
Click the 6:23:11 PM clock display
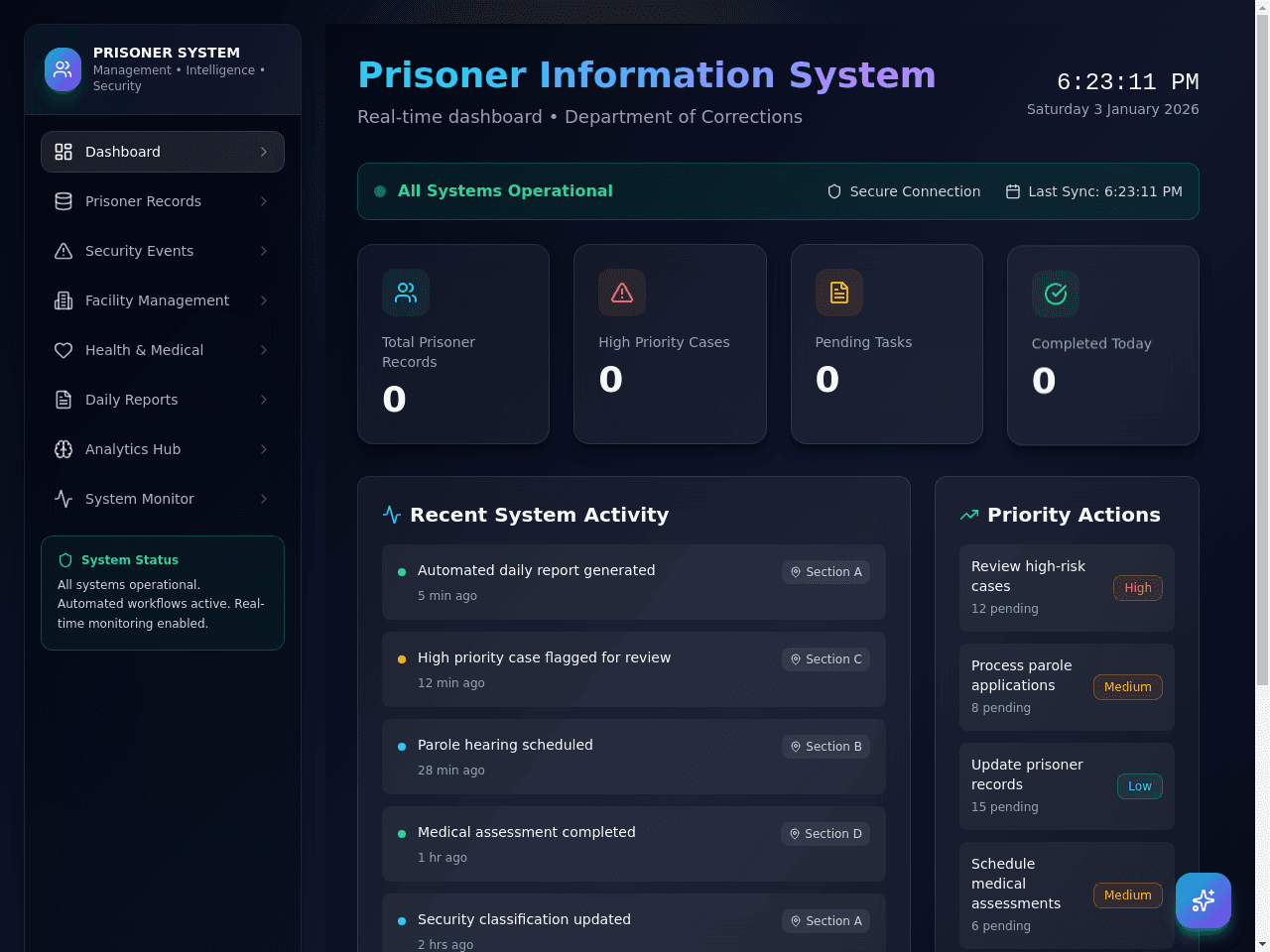coord(1128,81)
